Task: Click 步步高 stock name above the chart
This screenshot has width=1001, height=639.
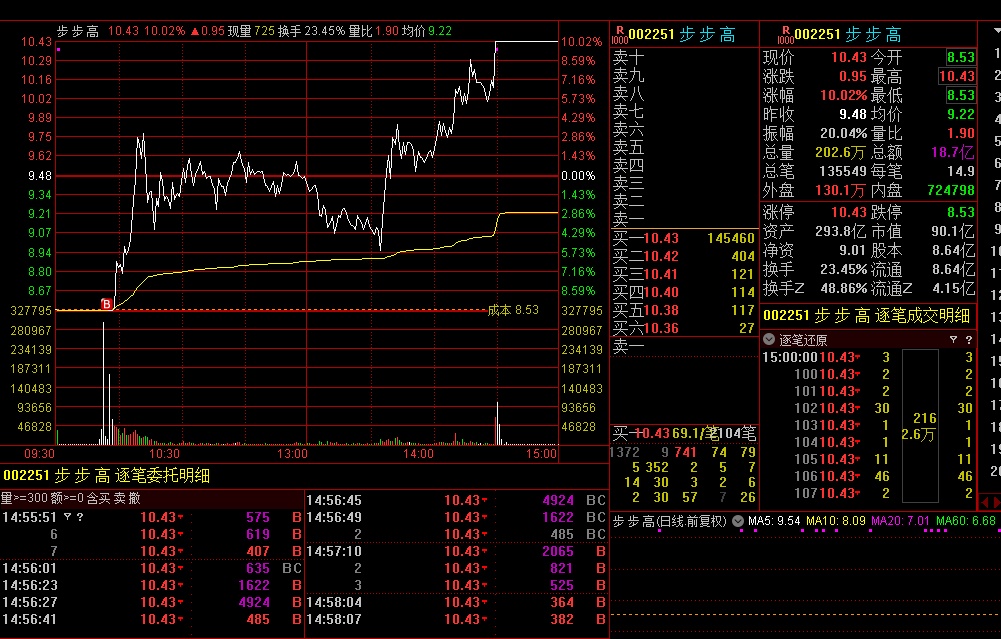Action: tap(78, 31)
